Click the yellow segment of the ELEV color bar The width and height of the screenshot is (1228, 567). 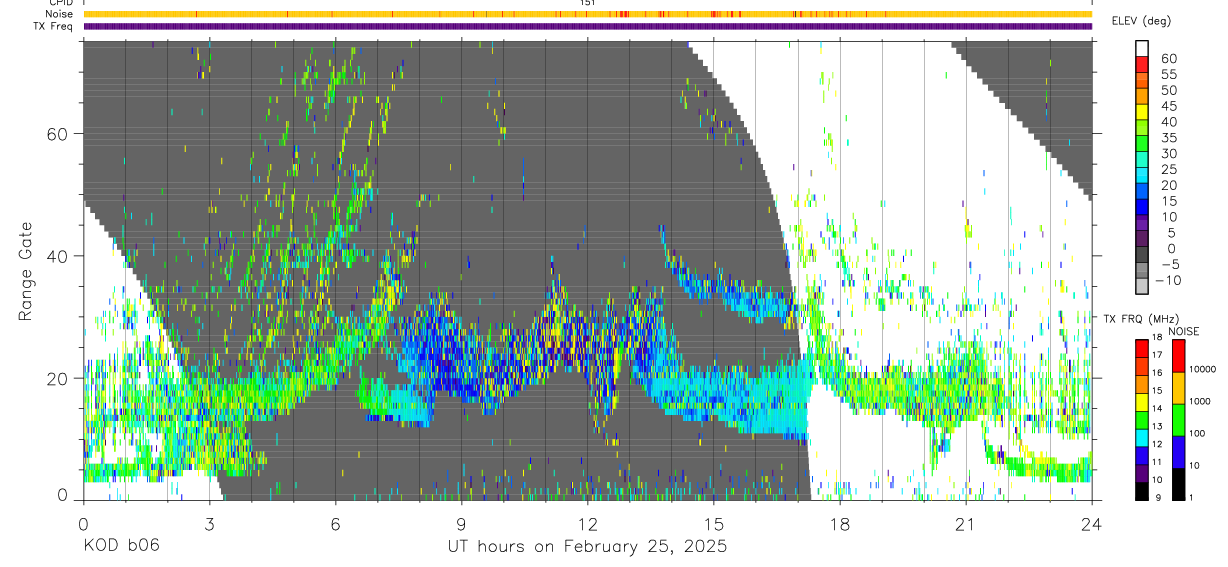click(x=1144, y=112)
